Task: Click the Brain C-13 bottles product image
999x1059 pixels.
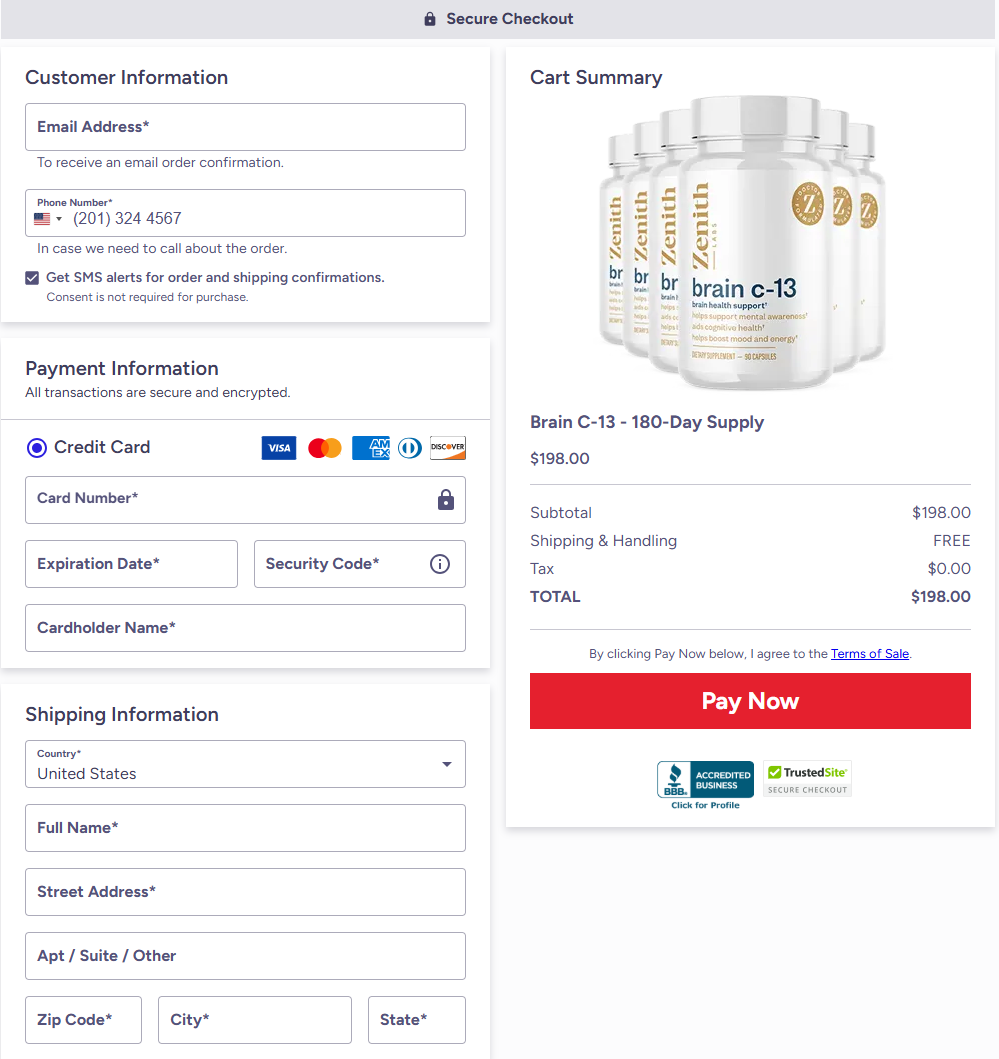Action: click(x=741, y=243)
